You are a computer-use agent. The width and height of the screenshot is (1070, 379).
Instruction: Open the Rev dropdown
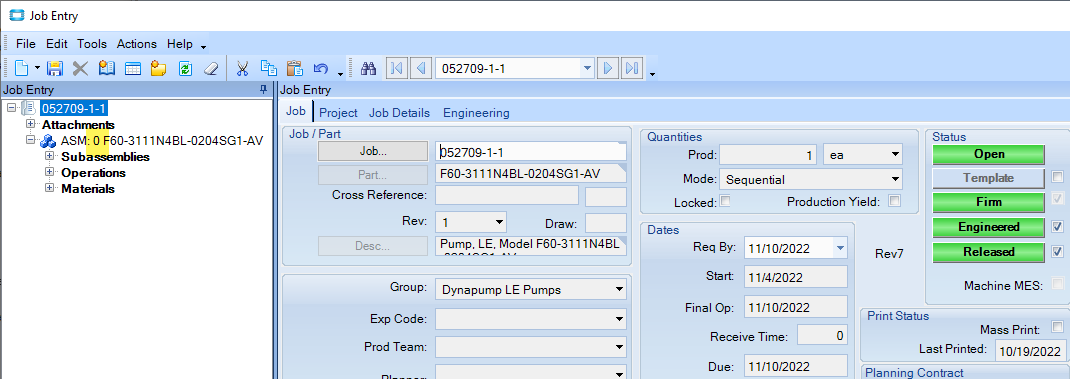pyautogui.click(x=499, y=222)
